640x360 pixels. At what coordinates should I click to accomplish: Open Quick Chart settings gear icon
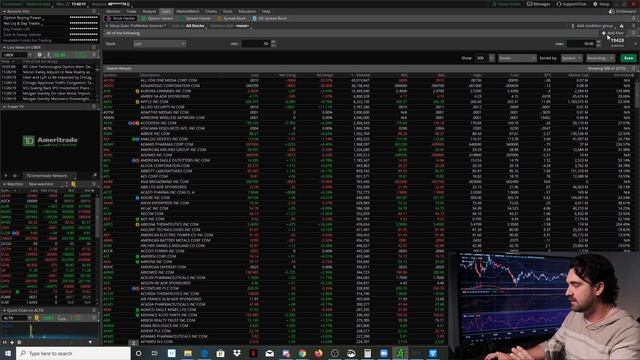pyautogui.click(x=19, y=342)
